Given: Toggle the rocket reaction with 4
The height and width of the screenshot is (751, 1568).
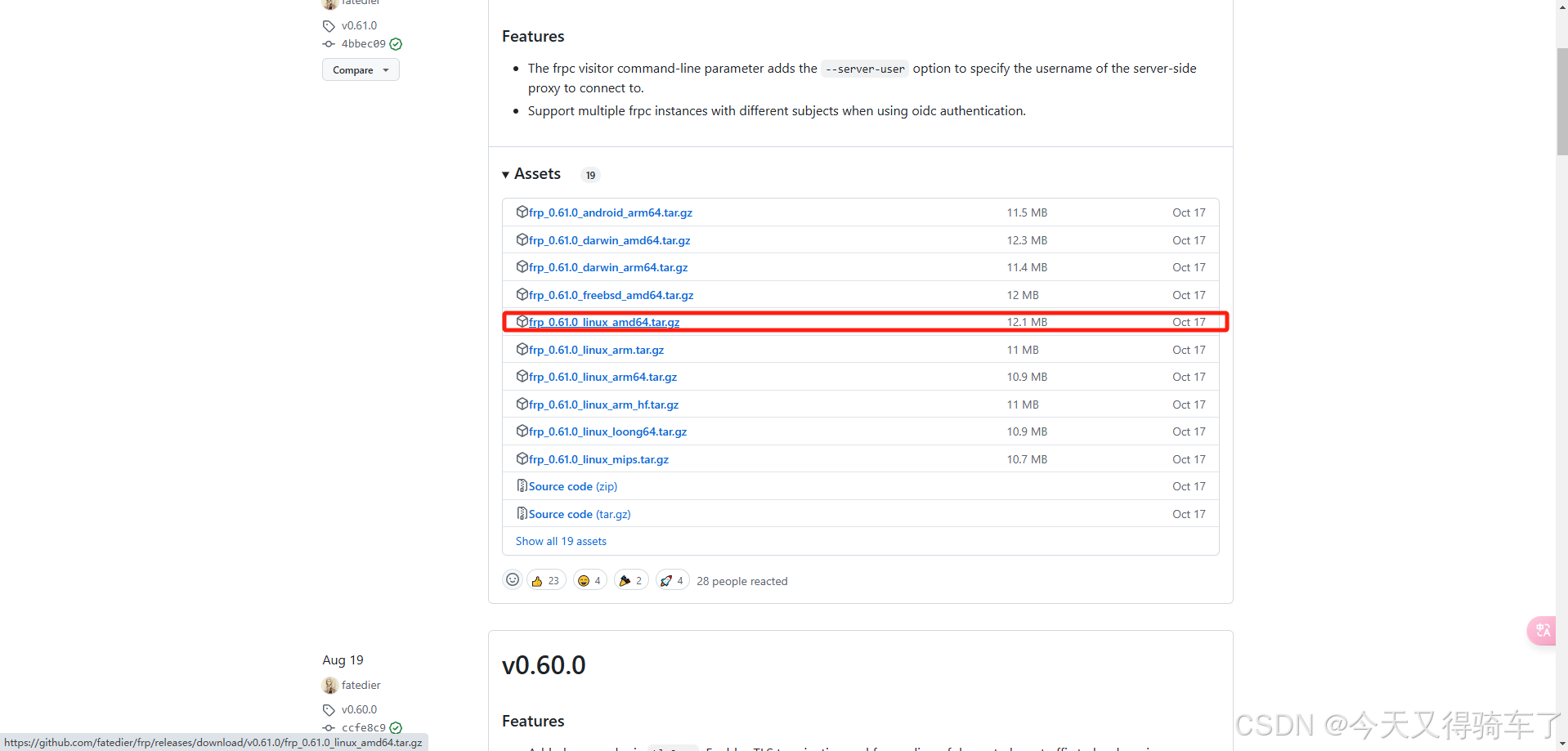Looking at the screenshot, I should click(x=673, y=580).
